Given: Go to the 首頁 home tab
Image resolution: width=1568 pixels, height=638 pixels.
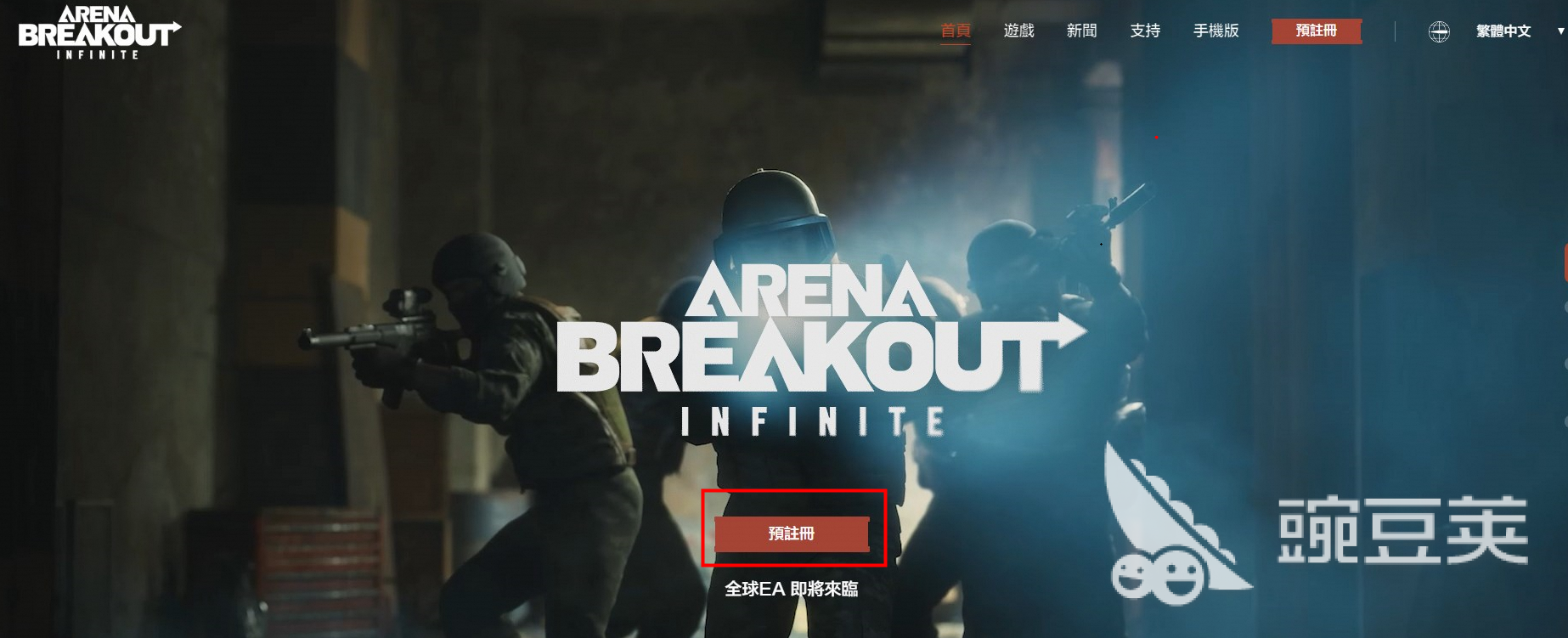Looking at the screenshot, I should point(956,31).
